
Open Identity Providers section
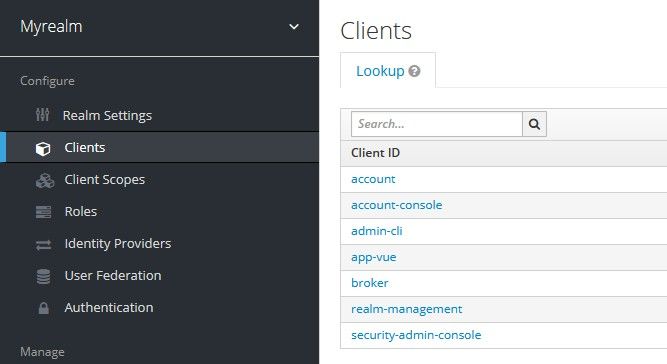(118, 244)
